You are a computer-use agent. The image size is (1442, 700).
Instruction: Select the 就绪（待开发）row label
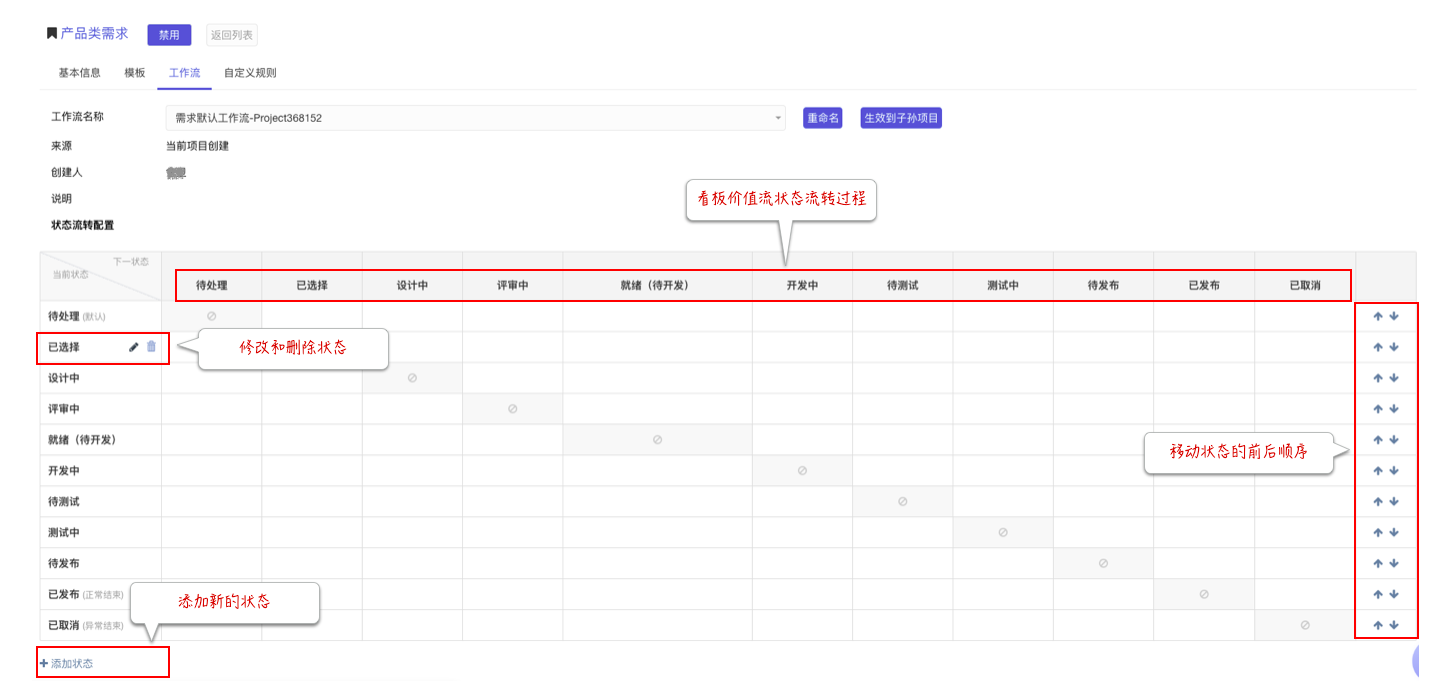[83, 440]
